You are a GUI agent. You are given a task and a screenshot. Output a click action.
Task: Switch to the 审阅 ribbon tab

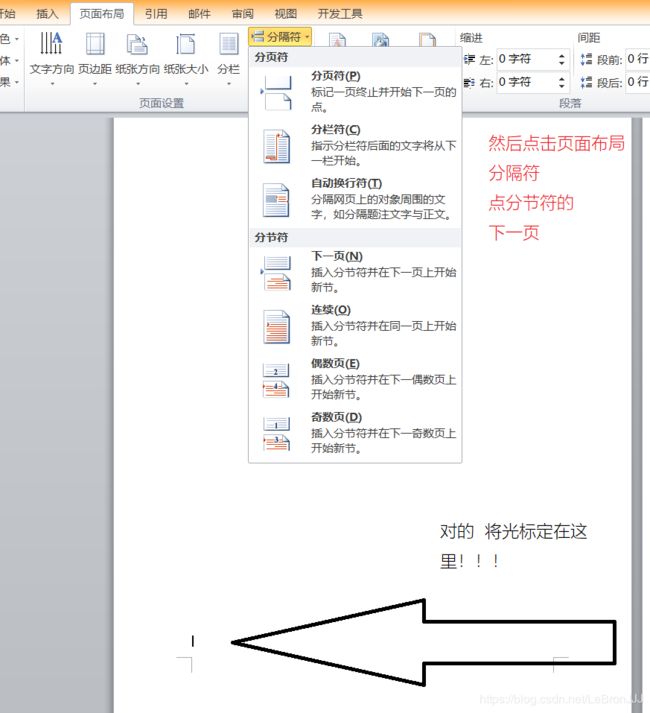[242, 14]
